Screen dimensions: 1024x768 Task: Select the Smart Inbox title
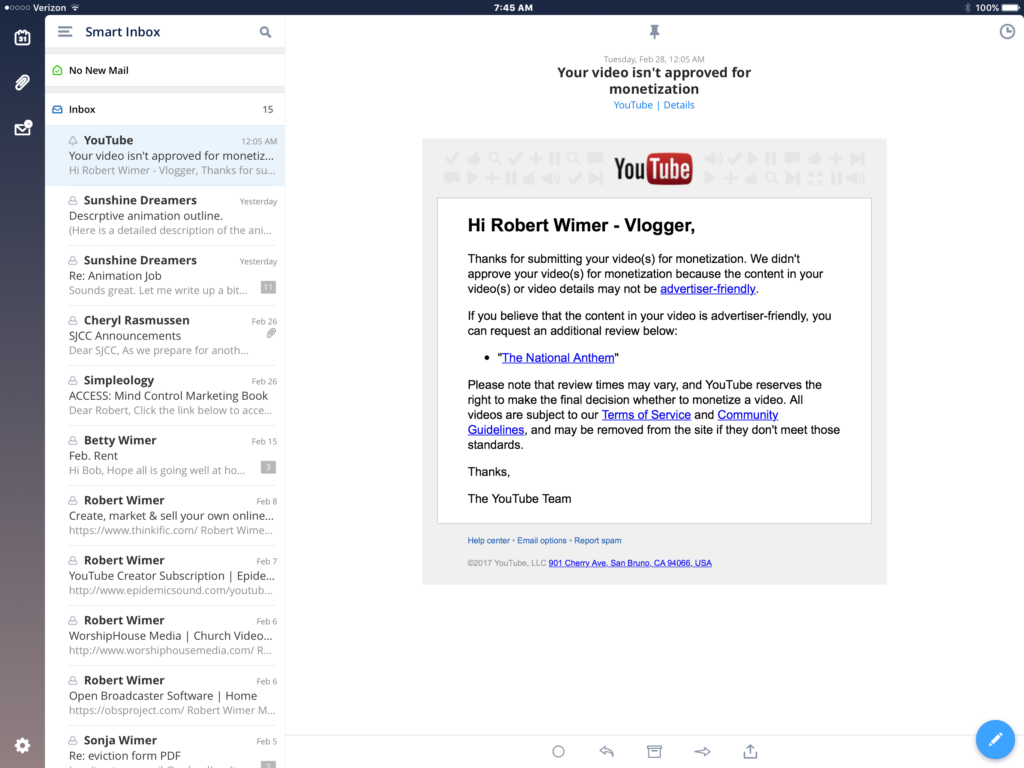123,32
